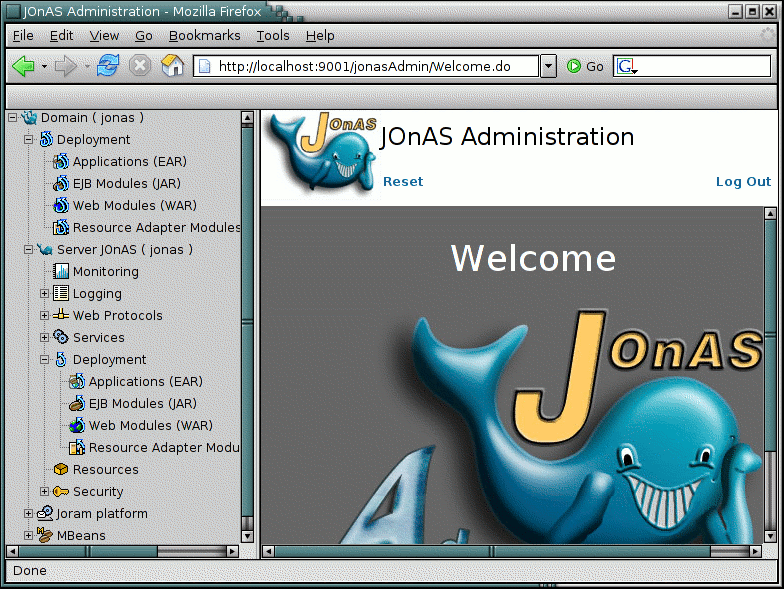The image size is (784, 589).
Task: Click the domain-level Deployment icon
Action: click(x=46, y=140)
